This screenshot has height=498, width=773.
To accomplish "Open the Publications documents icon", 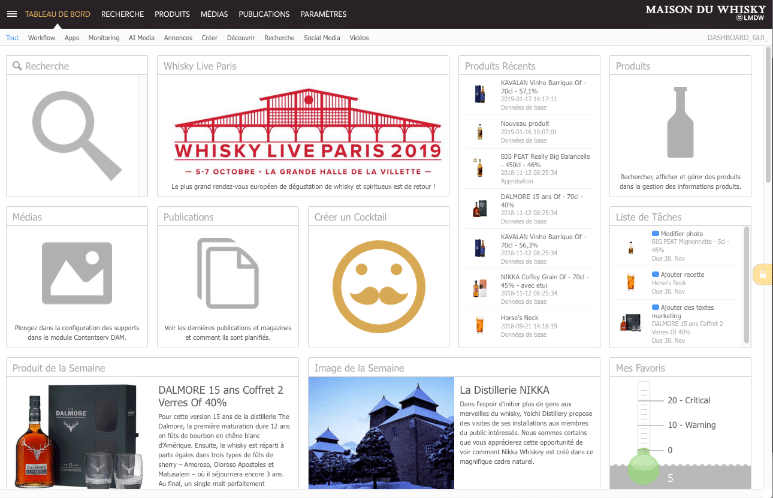I will 228,274.
